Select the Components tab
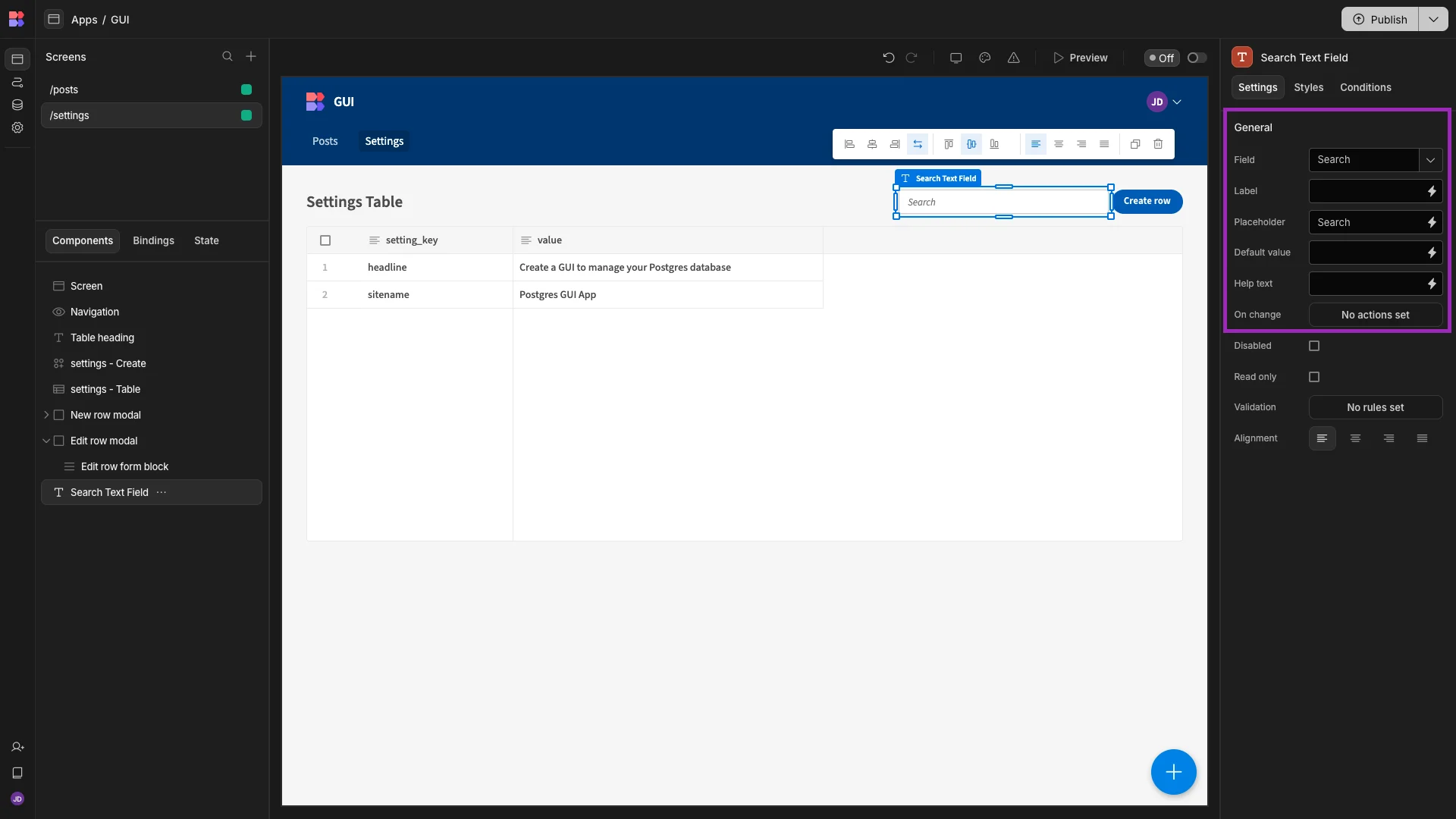The image size is (1456, 819). coord(83,240)
